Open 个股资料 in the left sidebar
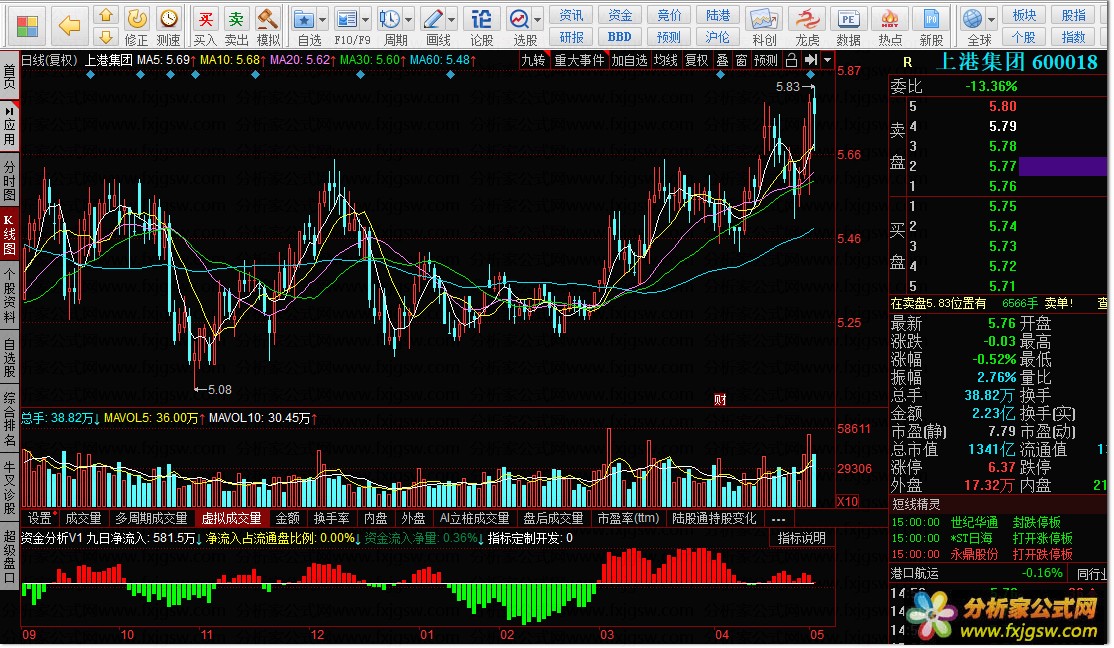This screenshot has height=648, width=1114. tap(9, 296)
